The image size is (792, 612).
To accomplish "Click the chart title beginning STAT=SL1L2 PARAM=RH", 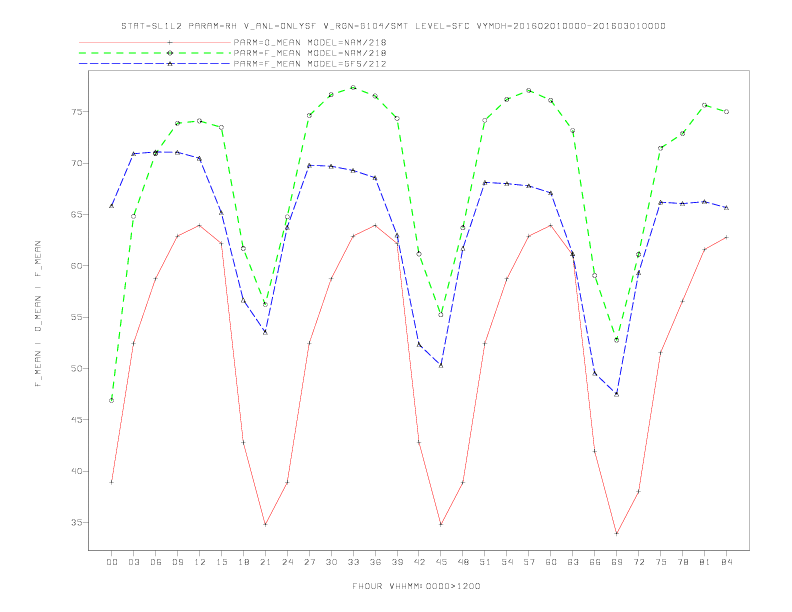I will click(393, 26).
